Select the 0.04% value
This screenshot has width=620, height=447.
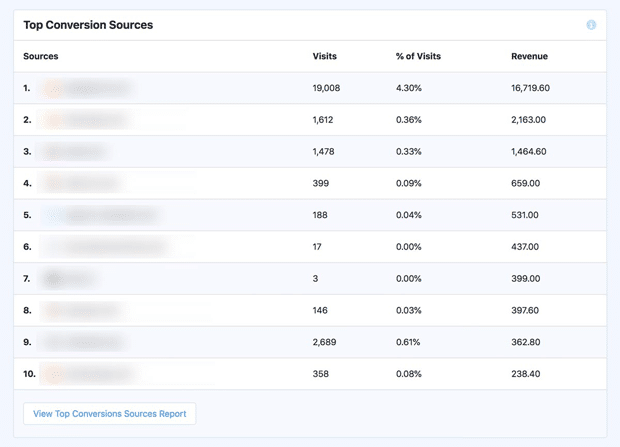[x=409, y=215]
